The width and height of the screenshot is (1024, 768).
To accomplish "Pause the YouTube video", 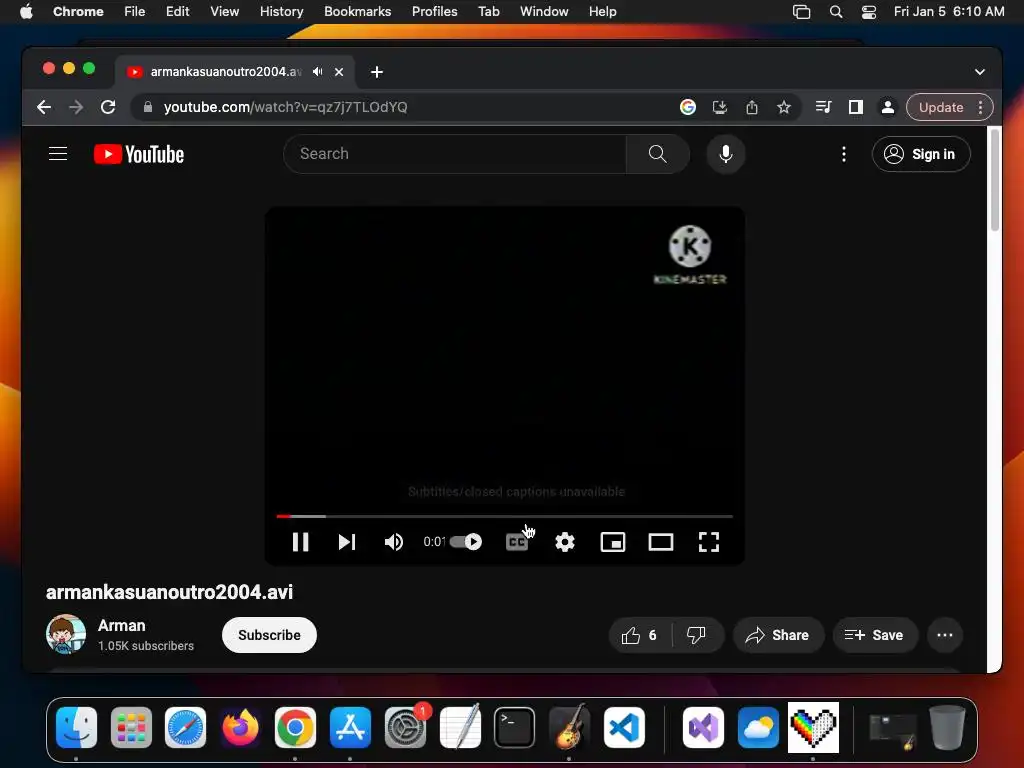I will 300,542.
